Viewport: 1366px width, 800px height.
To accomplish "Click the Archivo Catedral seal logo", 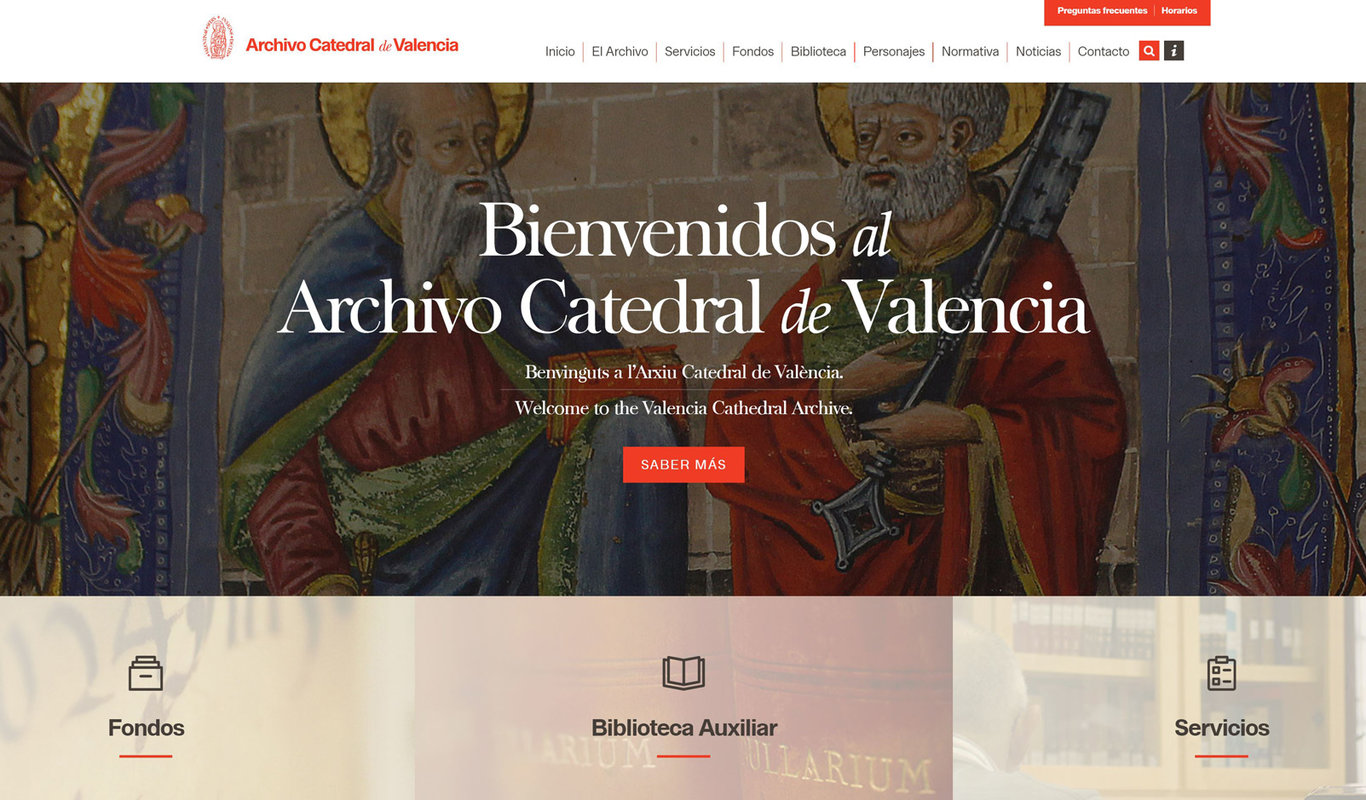I will (x=218, y=38).
